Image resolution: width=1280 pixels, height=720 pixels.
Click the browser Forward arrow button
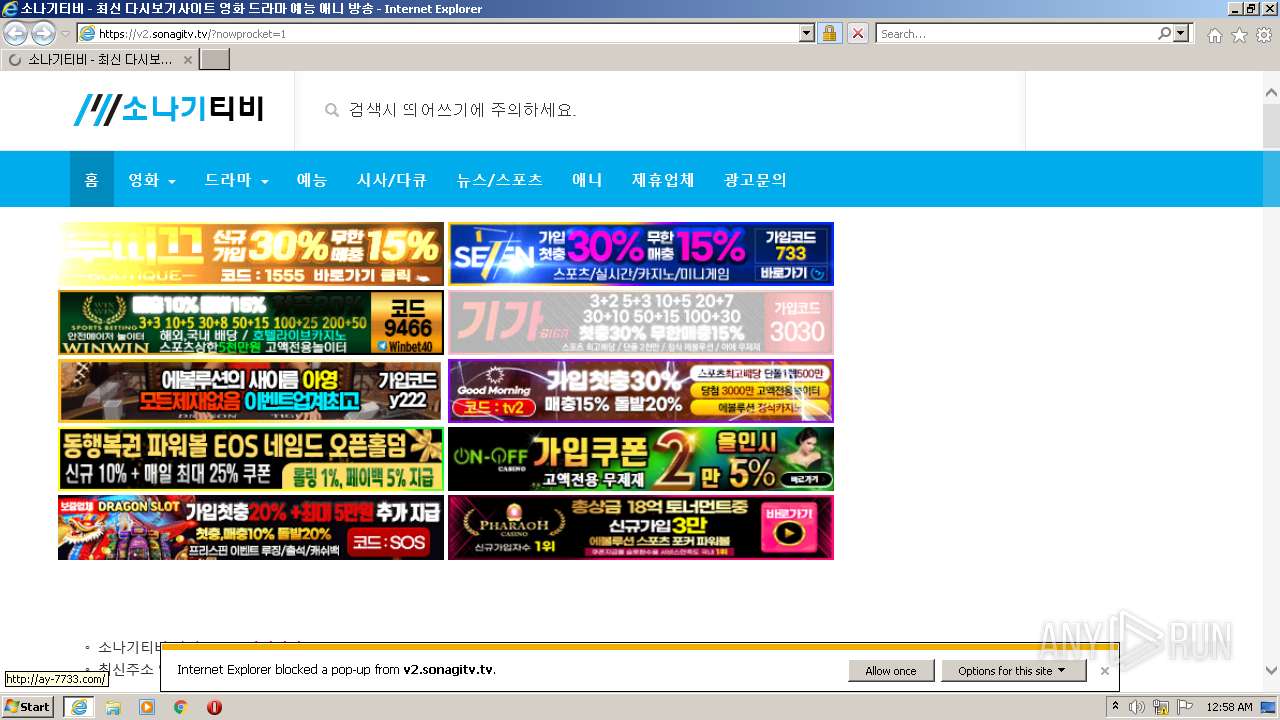pyautogui.click(x=43, y=33)
